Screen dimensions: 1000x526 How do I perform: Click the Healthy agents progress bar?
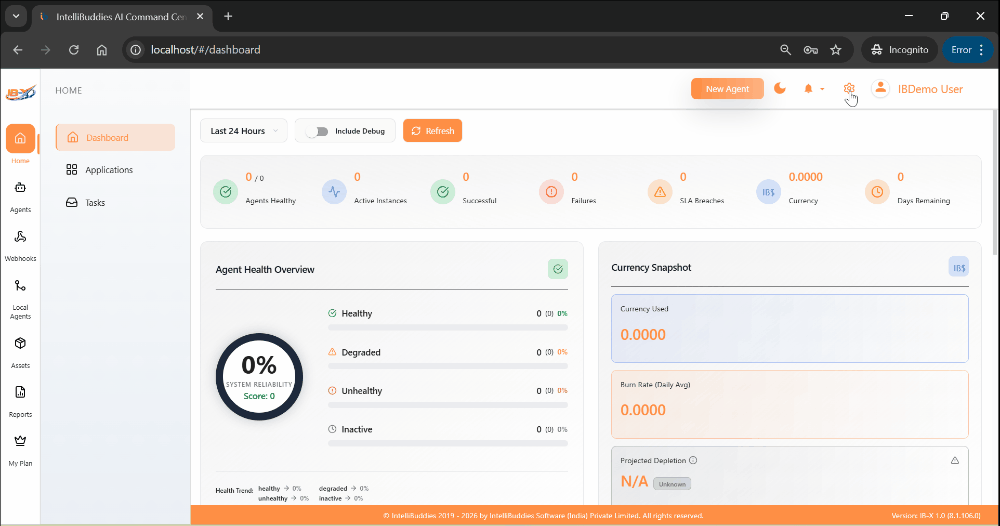coord(447,327)
